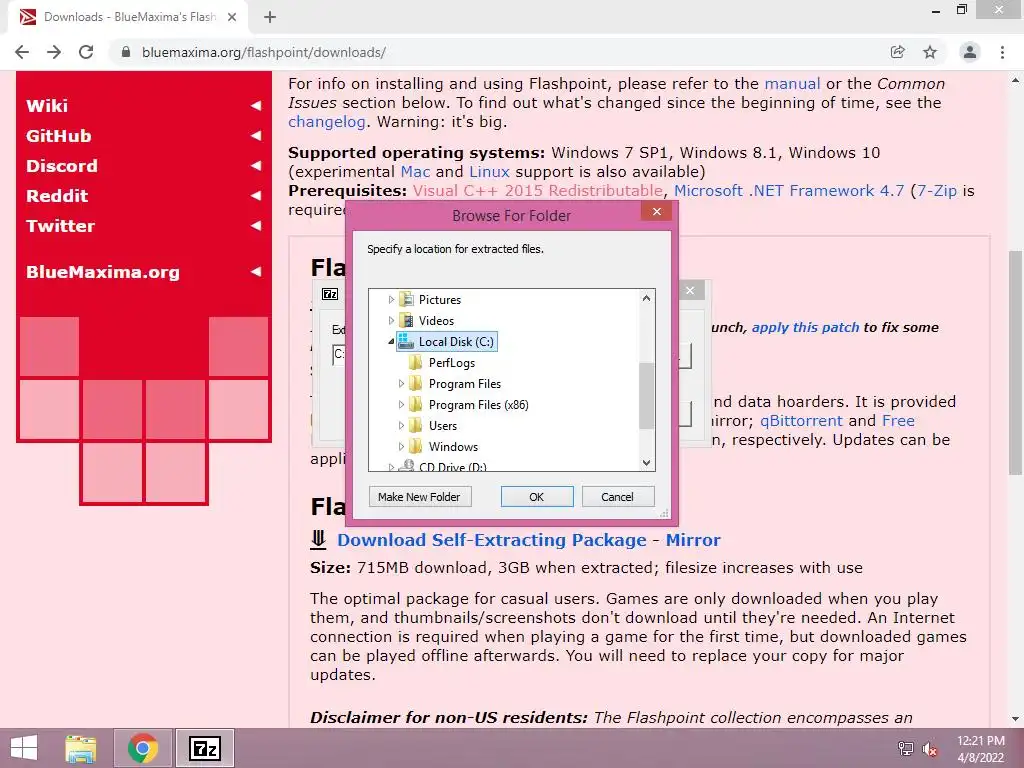Click the lock icon beside the URL
This screenshot has height=768, width=1024.
click(x=126, y=52)
